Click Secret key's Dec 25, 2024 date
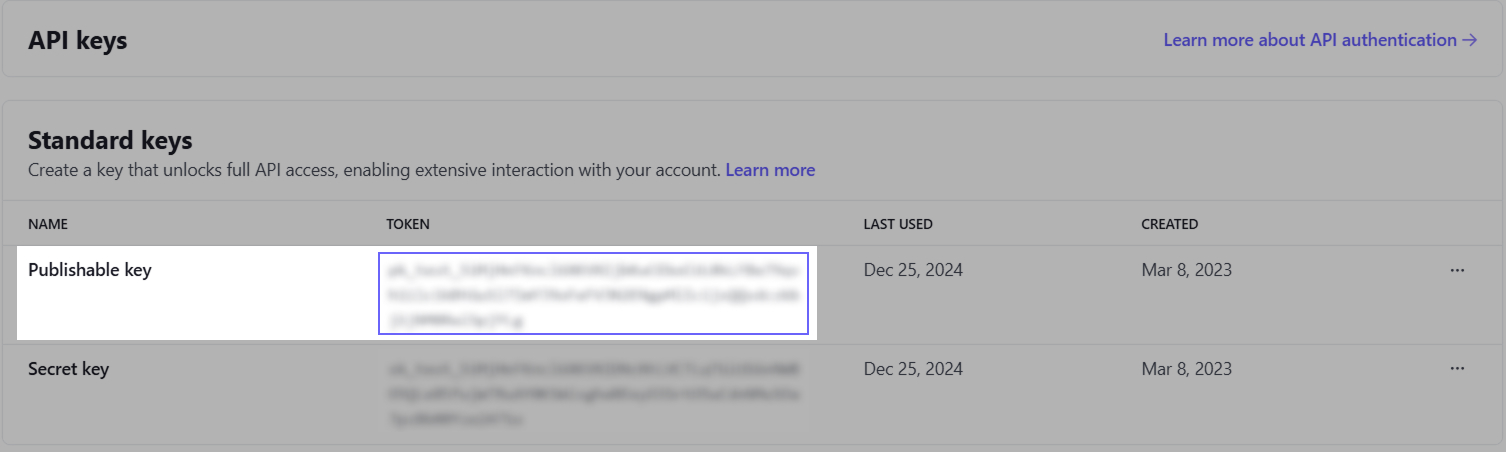This screenshot has height=452, width=1506. pos(913,369)
